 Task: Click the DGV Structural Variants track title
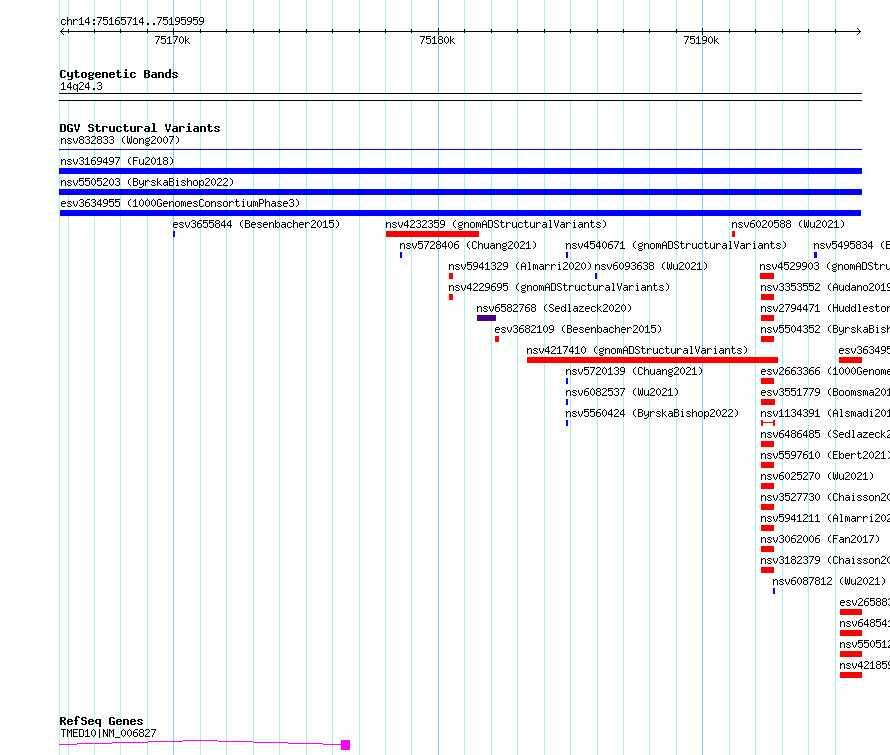140,128
